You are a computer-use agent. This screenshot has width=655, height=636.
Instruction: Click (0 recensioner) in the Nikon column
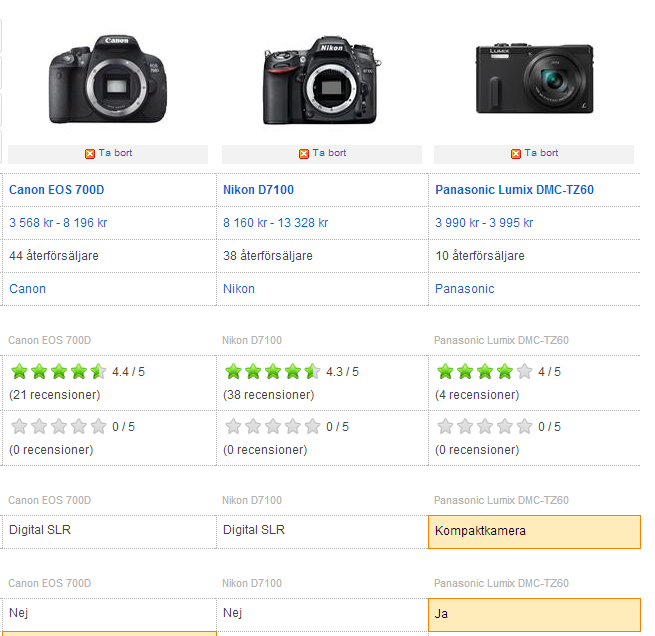tap(265, 450)
